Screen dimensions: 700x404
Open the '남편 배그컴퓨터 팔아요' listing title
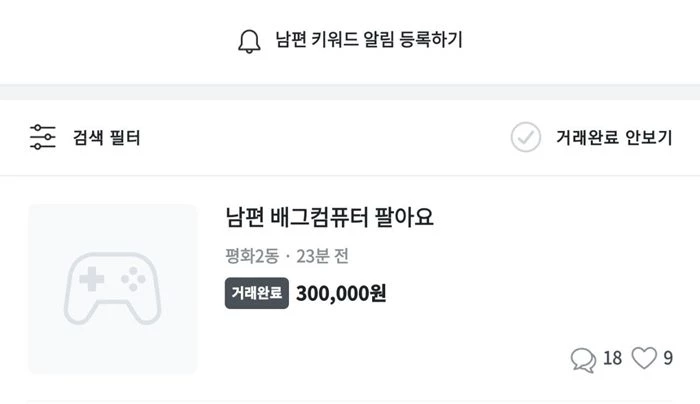[x=330, y=217]
